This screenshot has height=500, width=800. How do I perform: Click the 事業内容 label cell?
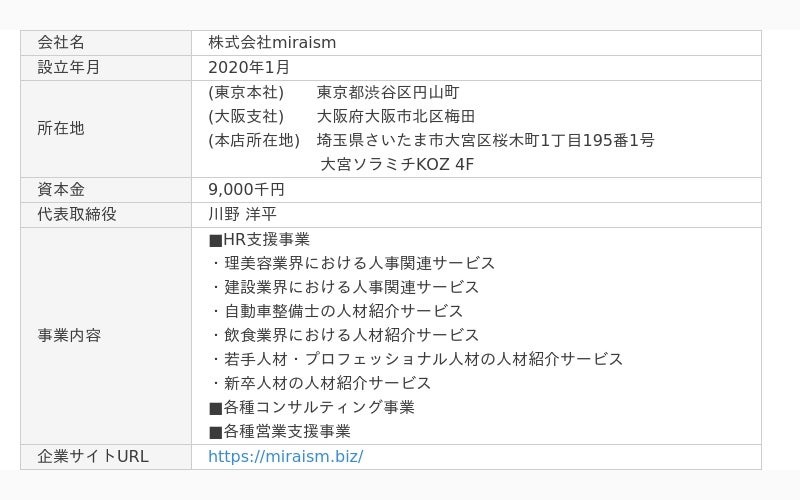pos(106,336)
